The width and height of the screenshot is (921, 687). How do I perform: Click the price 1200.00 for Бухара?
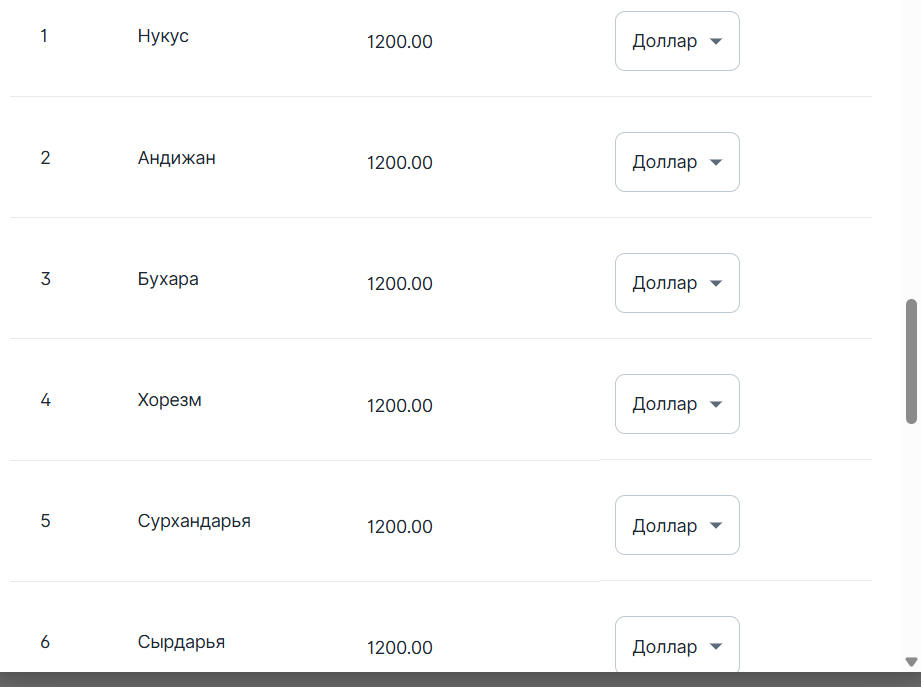[399, 284]
